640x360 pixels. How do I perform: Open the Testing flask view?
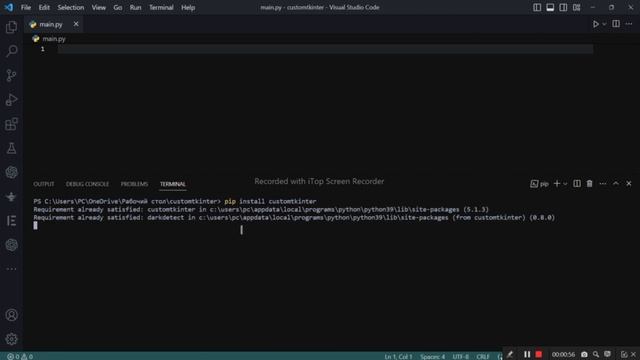click(x=11, y=148)
